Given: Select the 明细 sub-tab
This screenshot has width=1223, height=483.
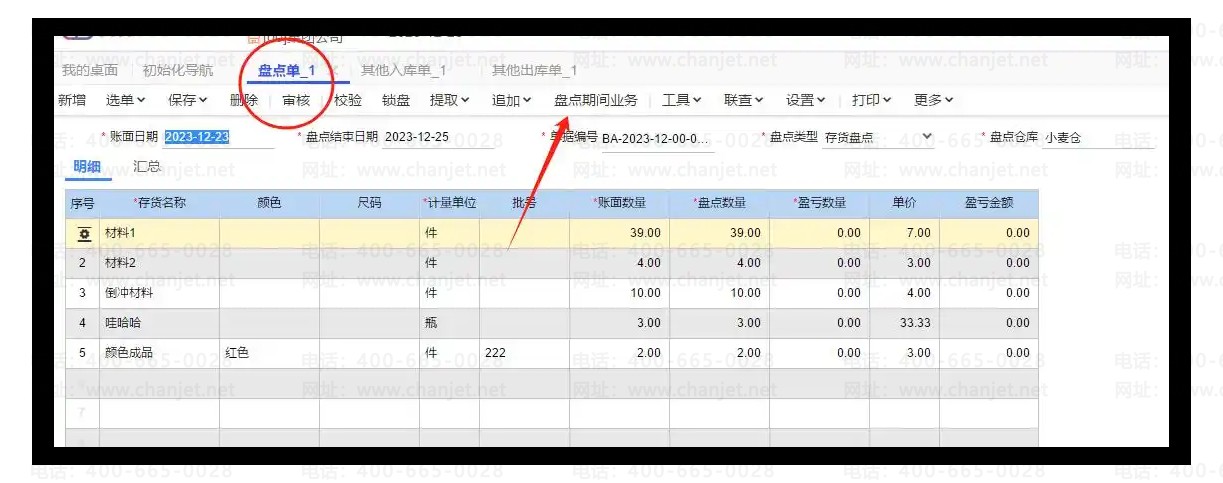Looking at the screenshot, I should (x=86, y=166).
